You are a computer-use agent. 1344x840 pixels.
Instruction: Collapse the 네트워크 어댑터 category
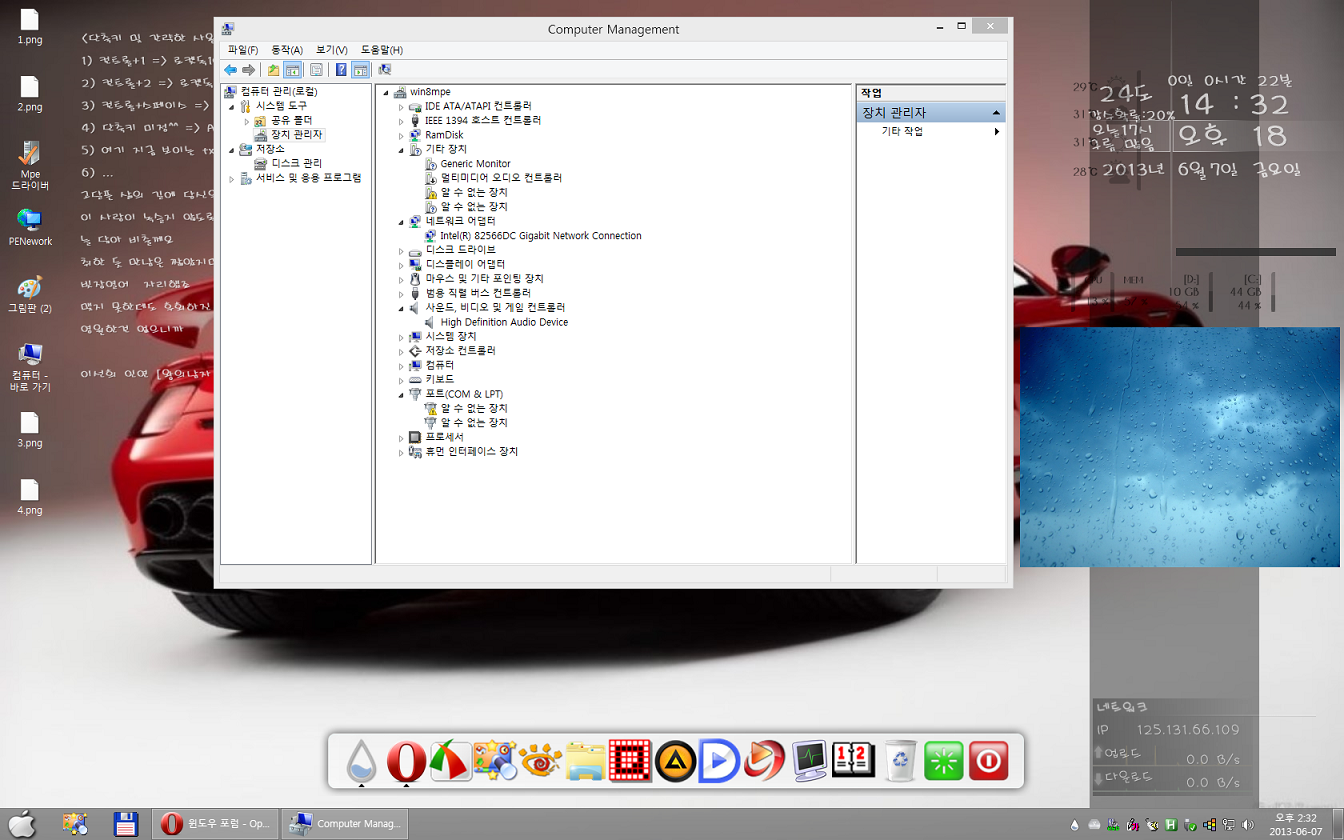401,221
